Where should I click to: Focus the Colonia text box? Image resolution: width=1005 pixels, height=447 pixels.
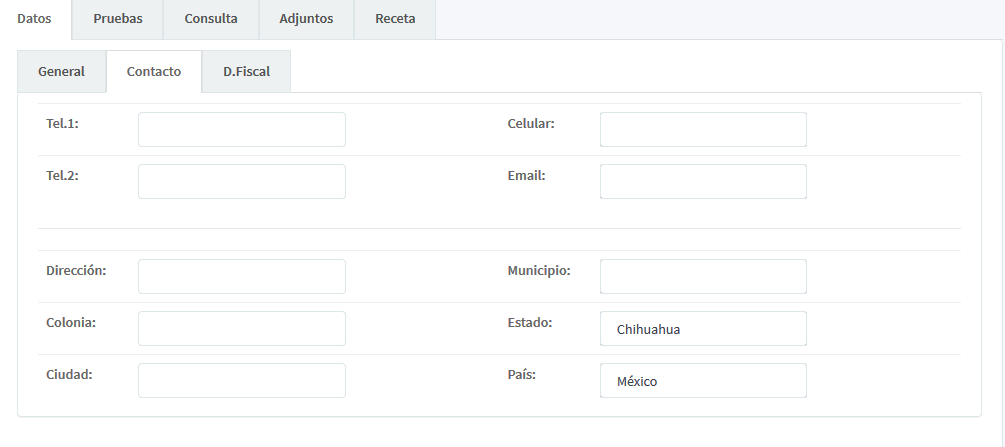pos(242,329)
